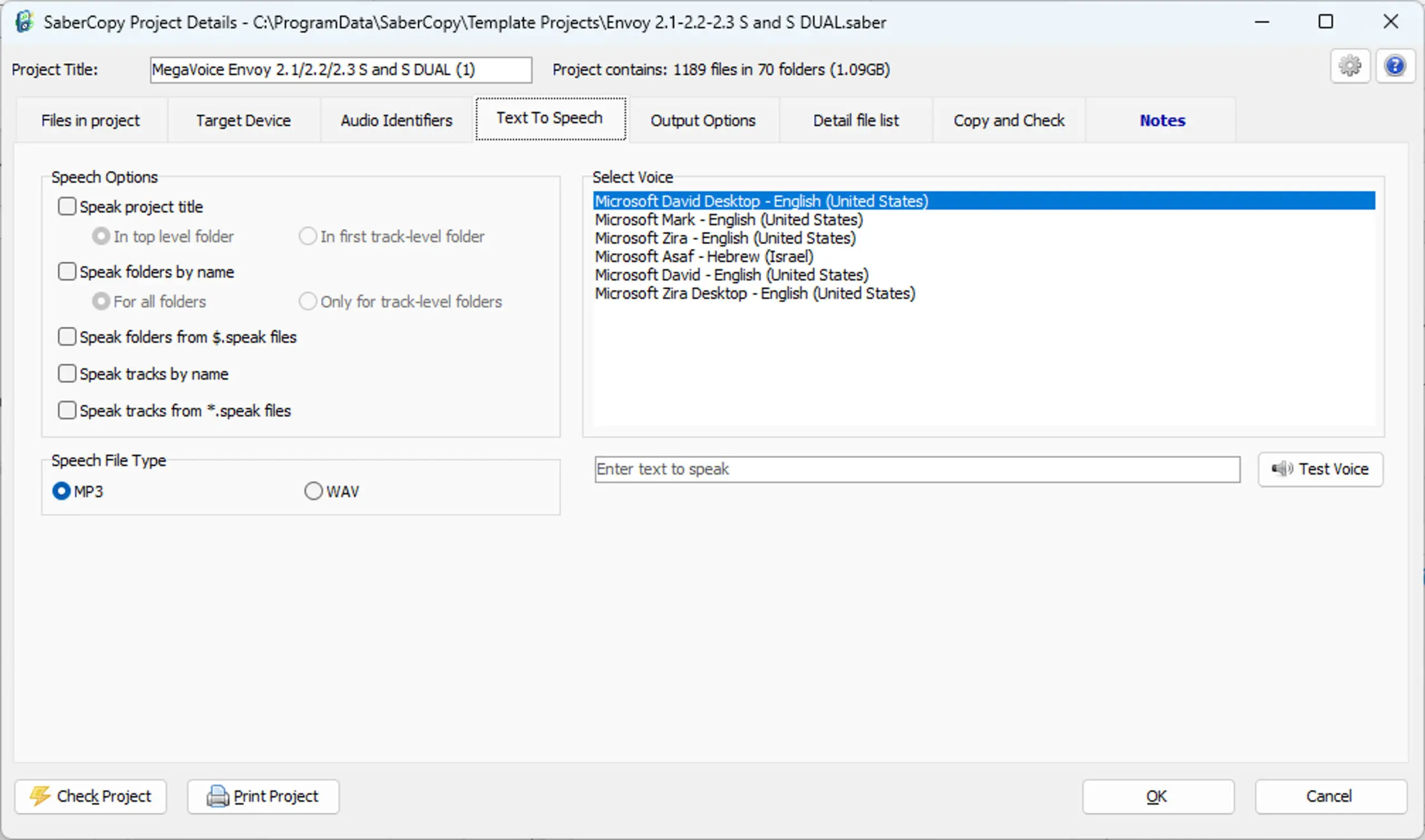The image size is (1425, 840).
Task: Select Microsoft Mark English voice
Action: click(x=984, y=219)
